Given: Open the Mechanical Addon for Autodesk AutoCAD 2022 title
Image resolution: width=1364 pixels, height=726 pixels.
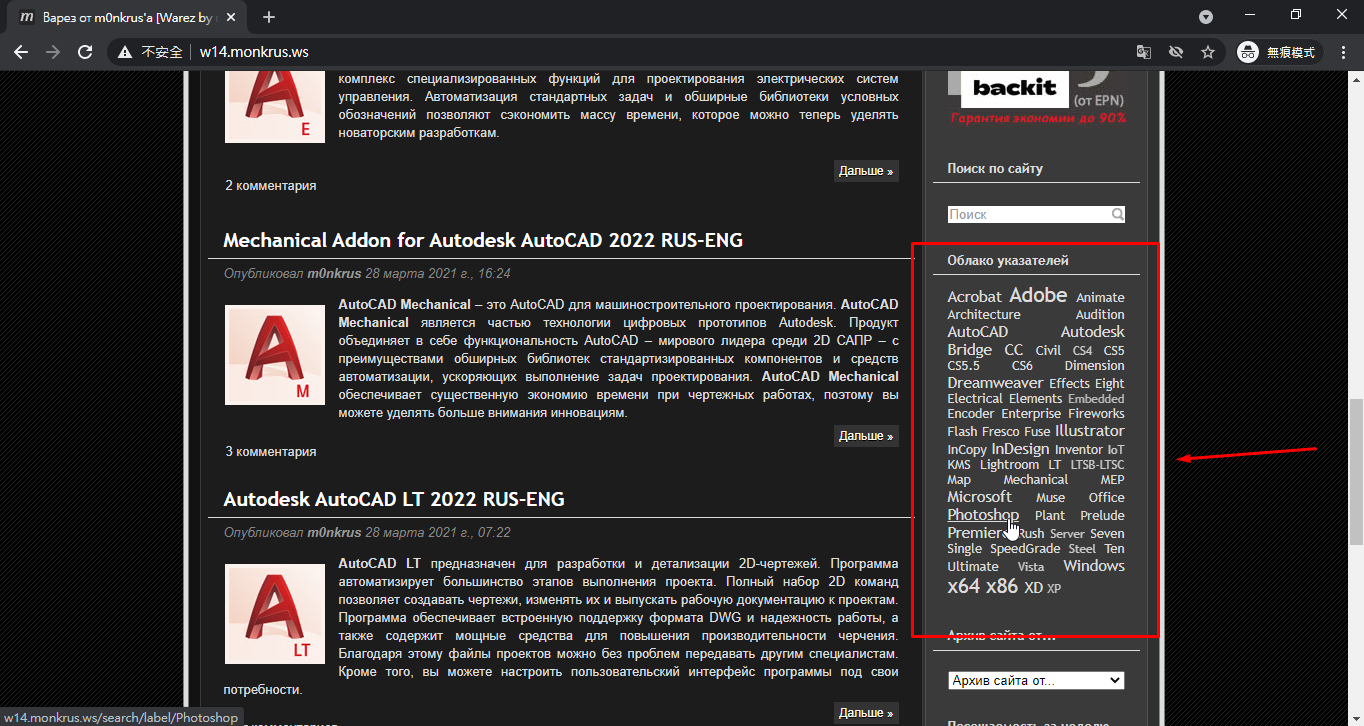Looking at the screenshot, I should click(483, 240).
